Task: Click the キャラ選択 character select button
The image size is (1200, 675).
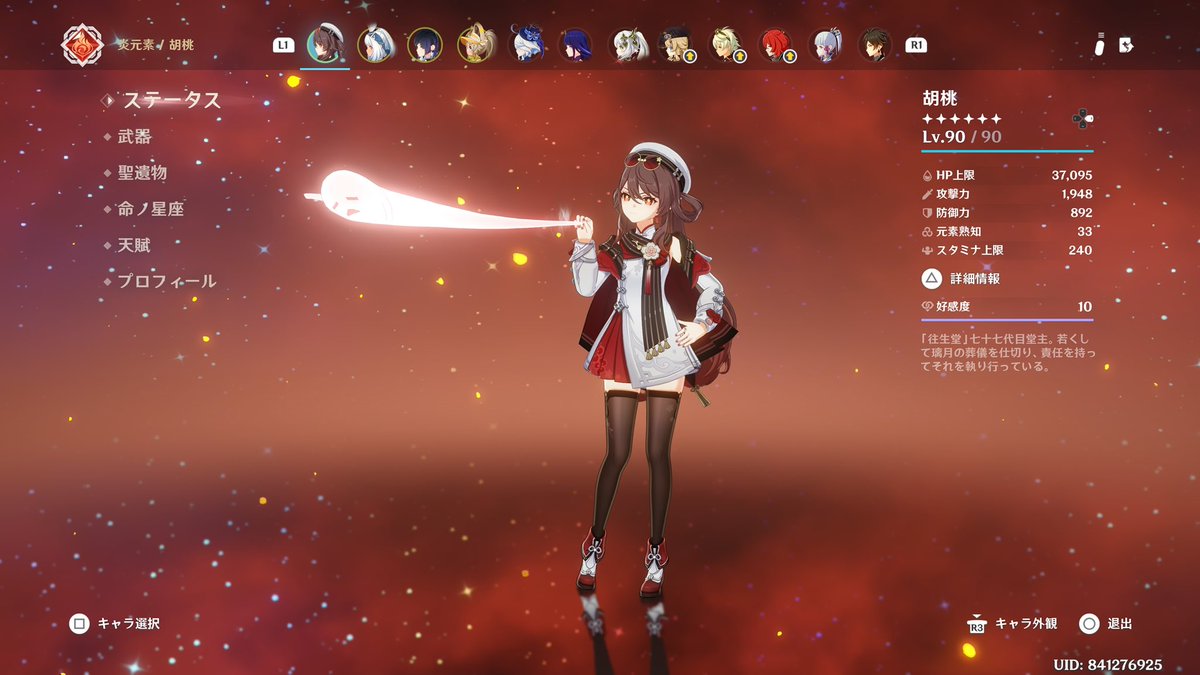Action: point(114,624)
